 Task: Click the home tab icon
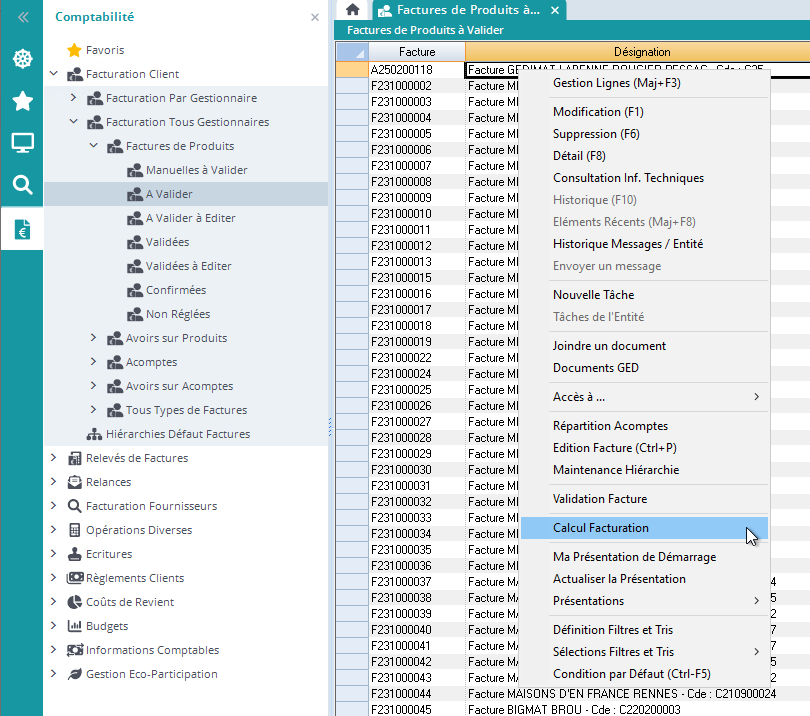352,9
